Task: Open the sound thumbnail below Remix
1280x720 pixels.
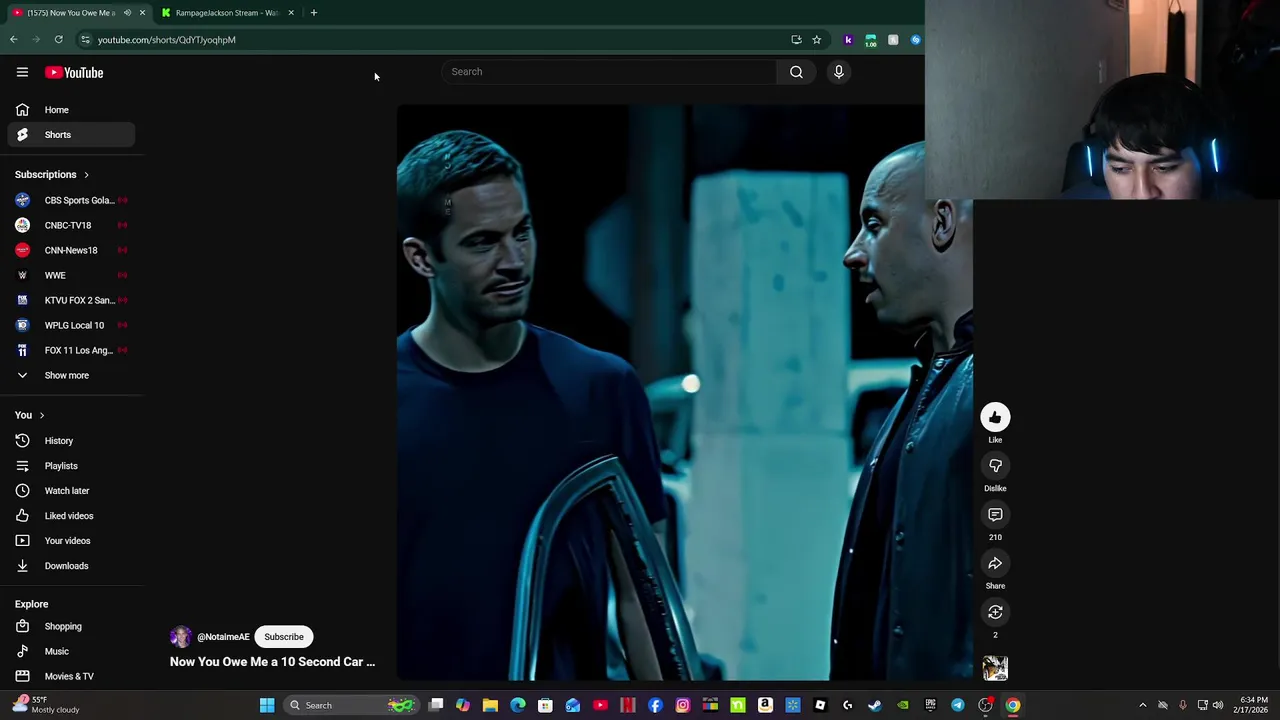Action: 995,668
